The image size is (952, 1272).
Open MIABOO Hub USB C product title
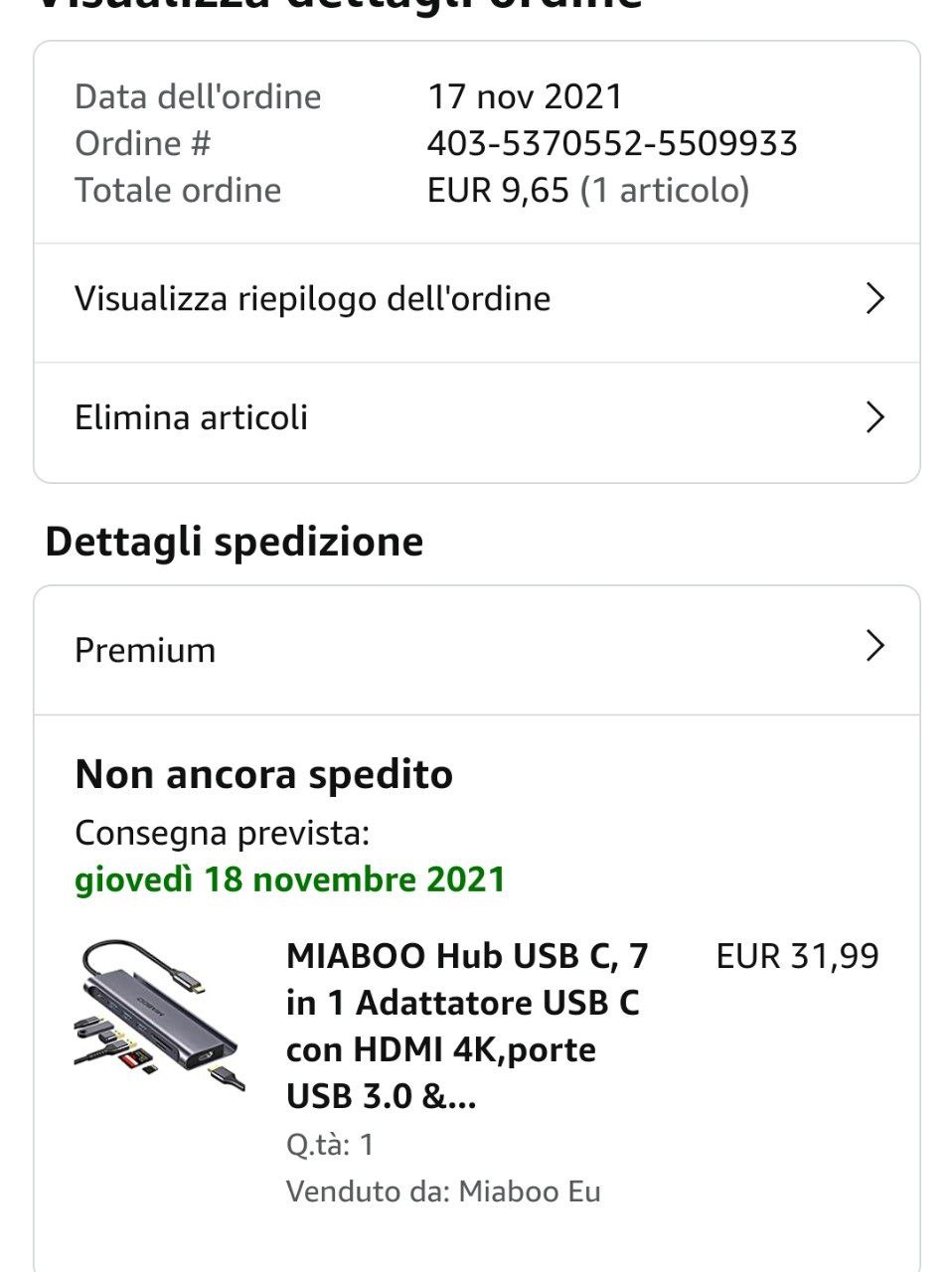tap(467, 1026)
